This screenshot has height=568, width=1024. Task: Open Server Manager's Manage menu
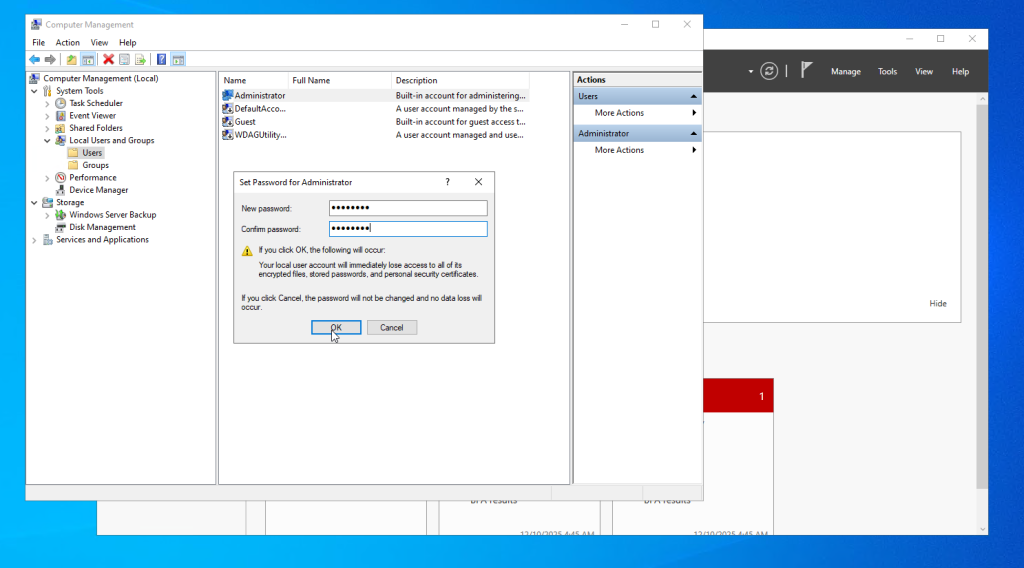point(846,72)
